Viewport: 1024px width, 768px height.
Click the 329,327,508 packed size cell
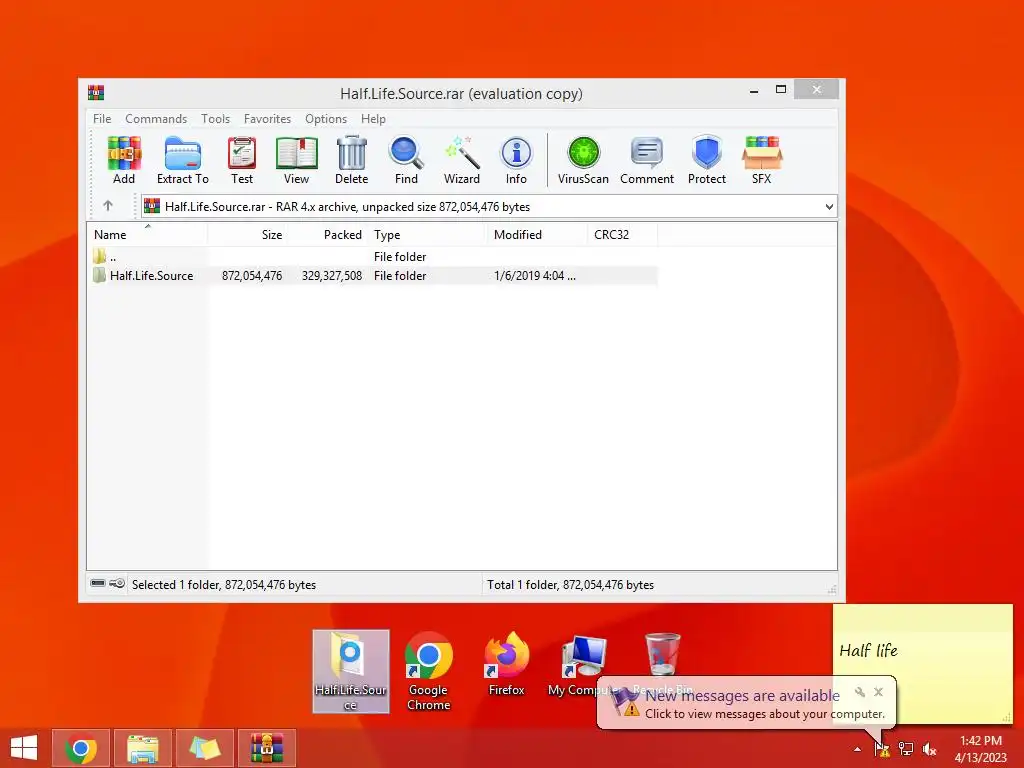click(x=332, y=276)
